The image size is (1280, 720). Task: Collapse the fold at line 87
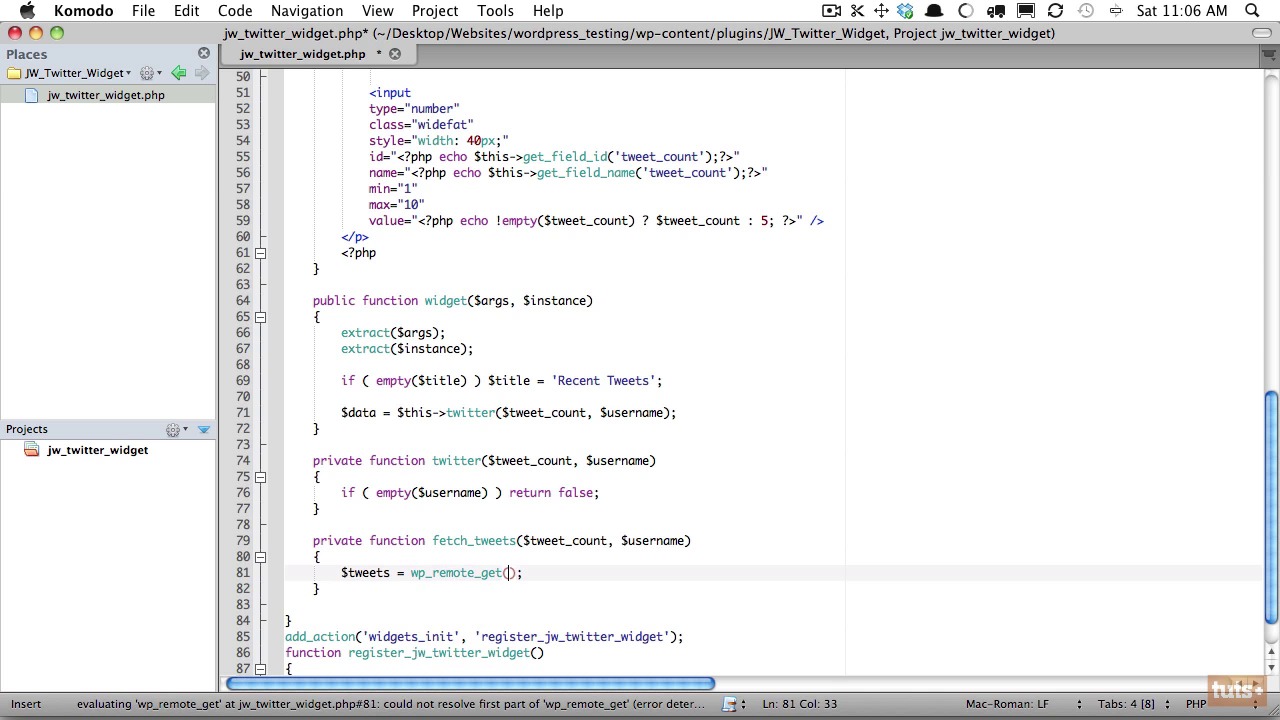(x=260, y=669)
